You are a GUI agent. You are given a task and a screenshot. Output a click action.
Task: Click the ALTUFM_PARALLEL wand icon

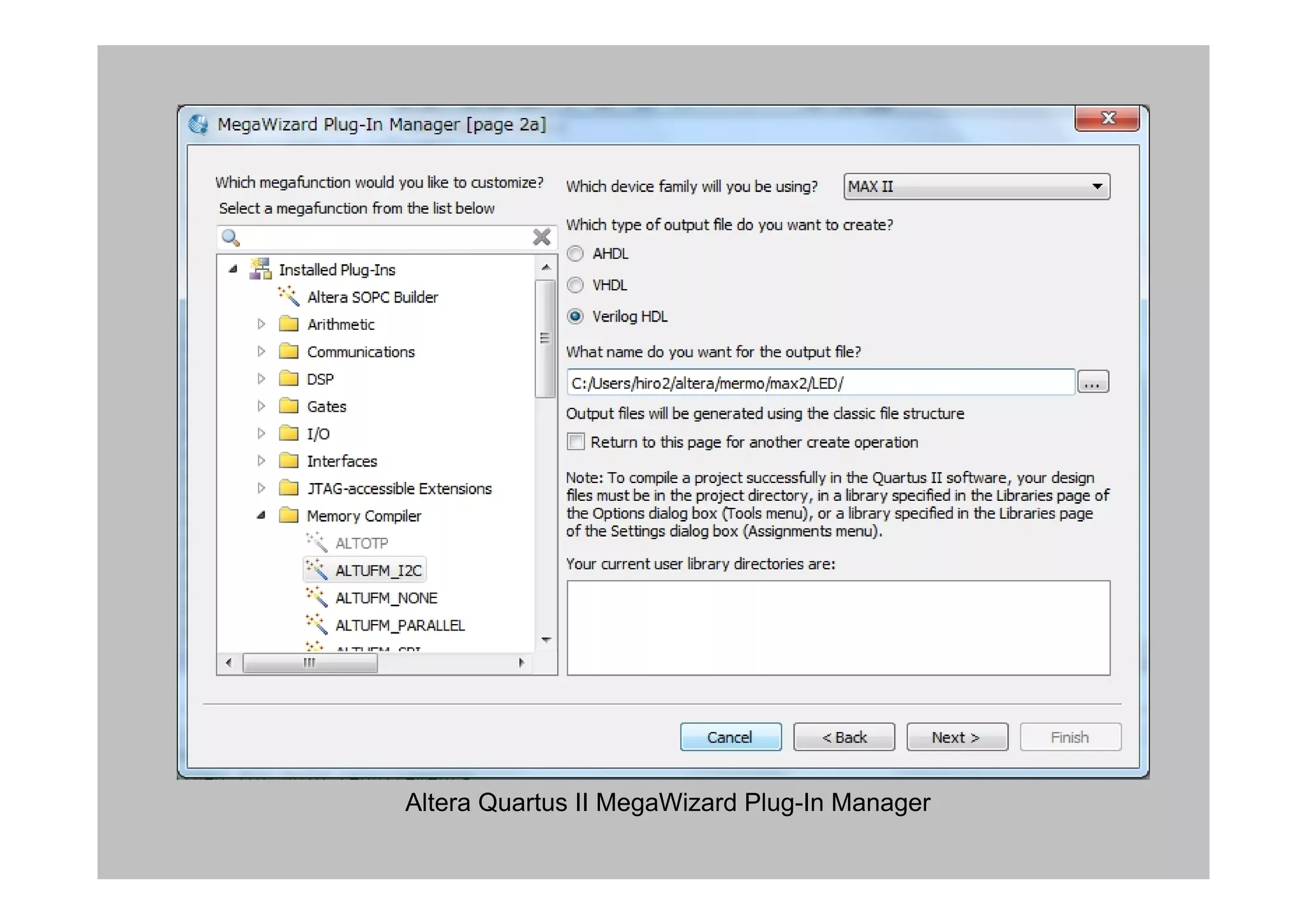[x=317, y=625]
